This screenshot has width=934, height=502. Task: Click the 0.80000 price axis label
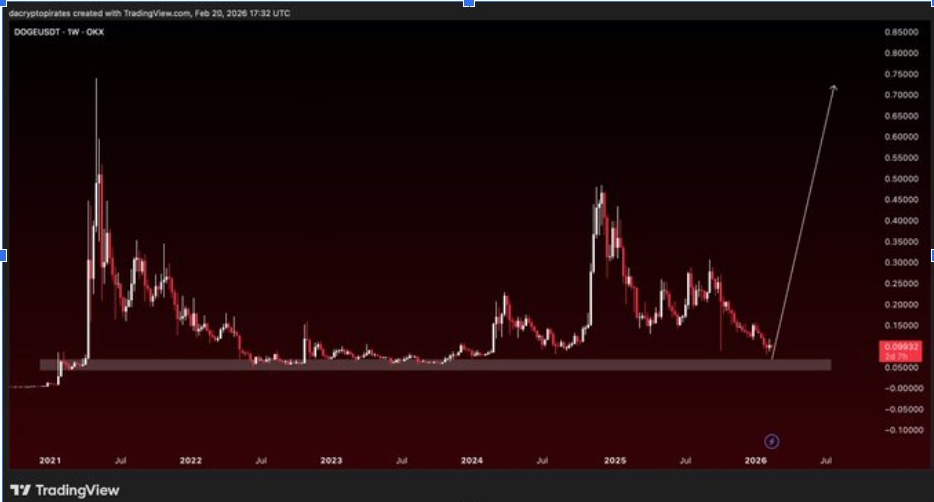coord(901,53)
